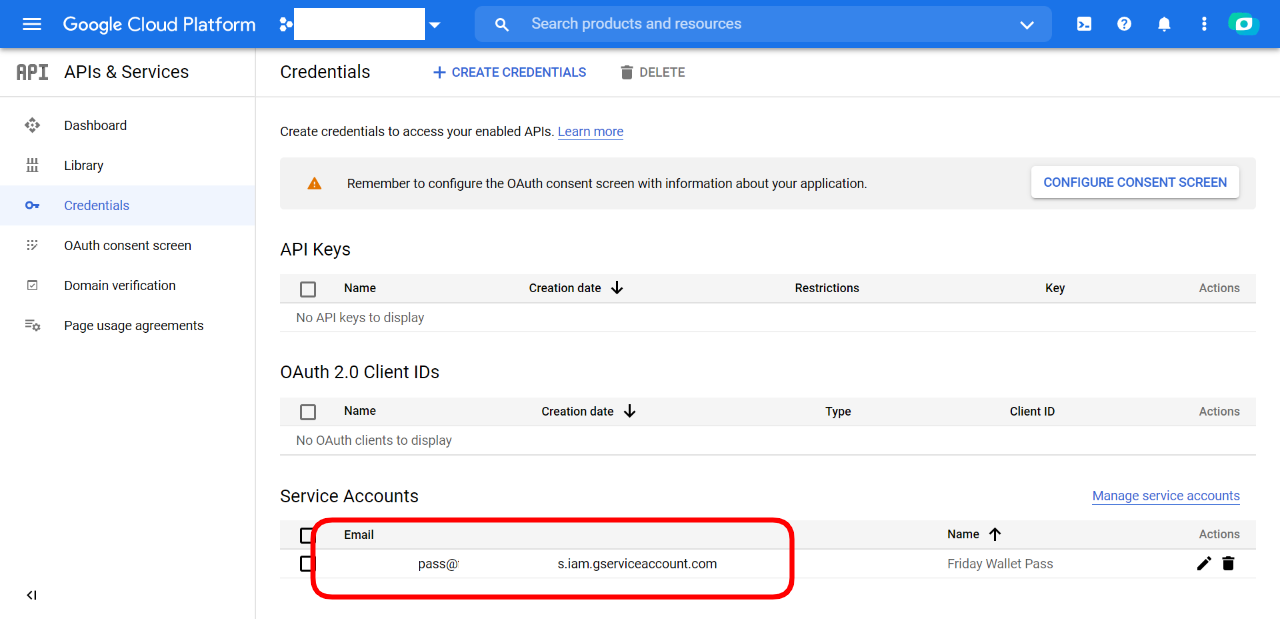
Task: Click the Dashboard sidebar icon
Action: 32,125
